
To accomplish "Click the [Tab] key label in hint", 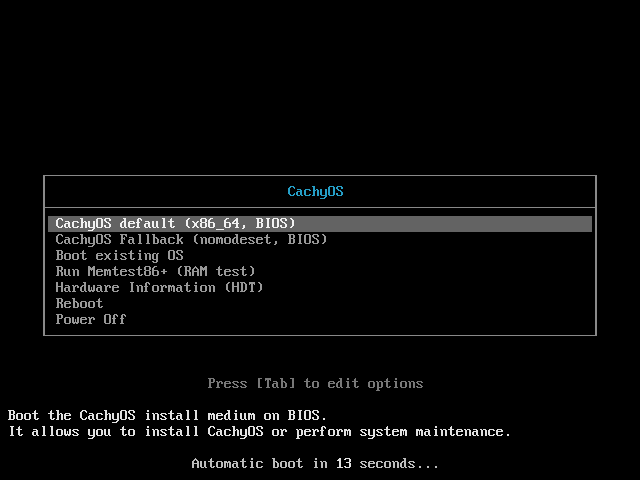I will click(275, 383).
